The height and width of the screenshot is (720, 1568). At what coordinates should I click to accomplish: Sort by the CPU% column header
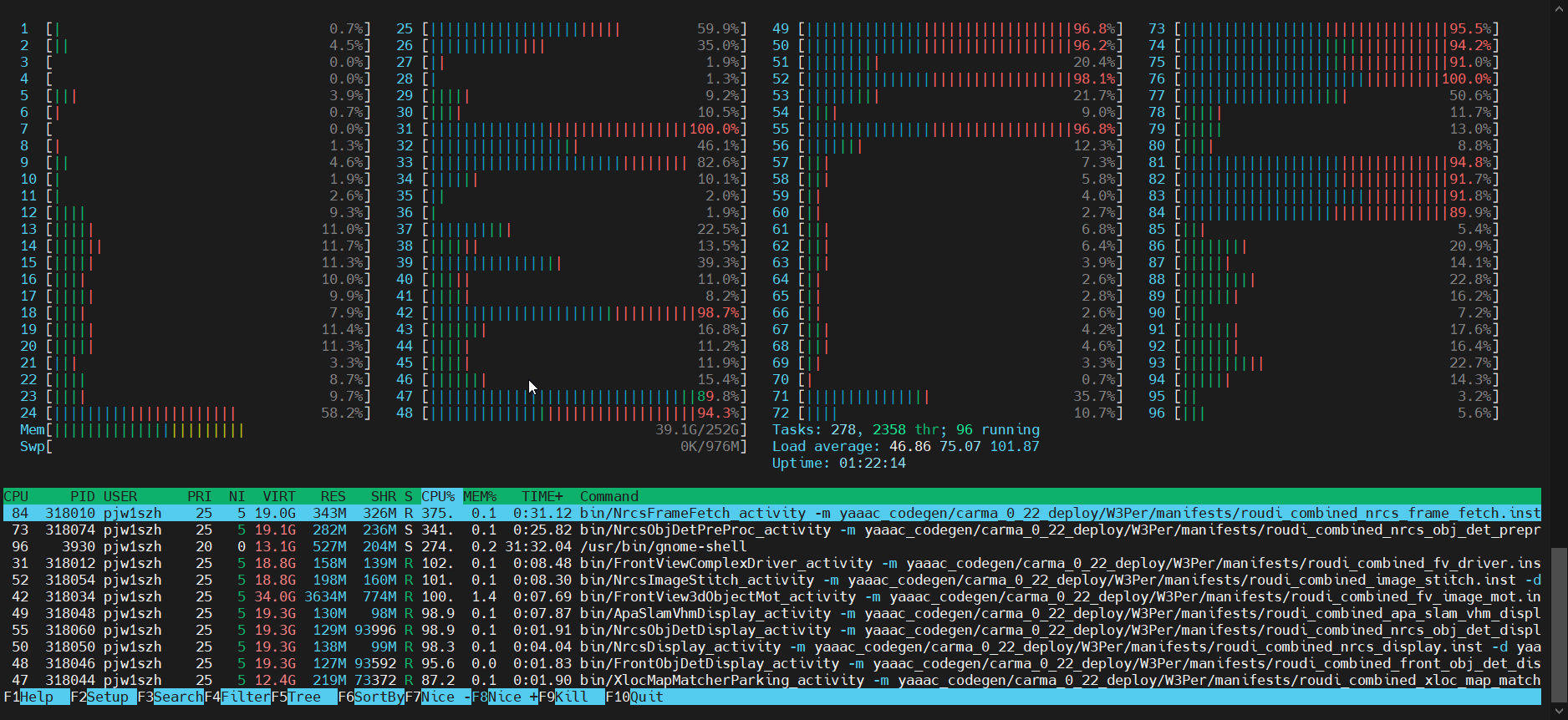click(x=438, y=496)
